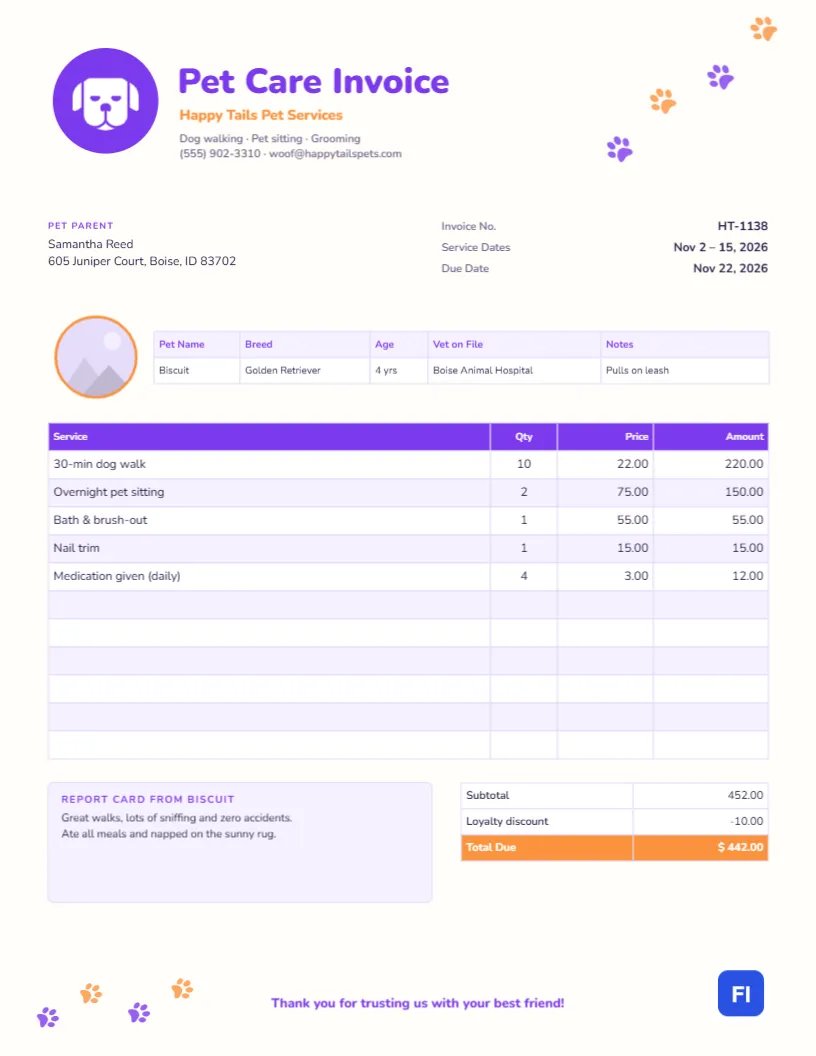Click the 'Due Date' label
This screenshot has height=1056, width=816.
pyautogui.click(x=465, y=268)
